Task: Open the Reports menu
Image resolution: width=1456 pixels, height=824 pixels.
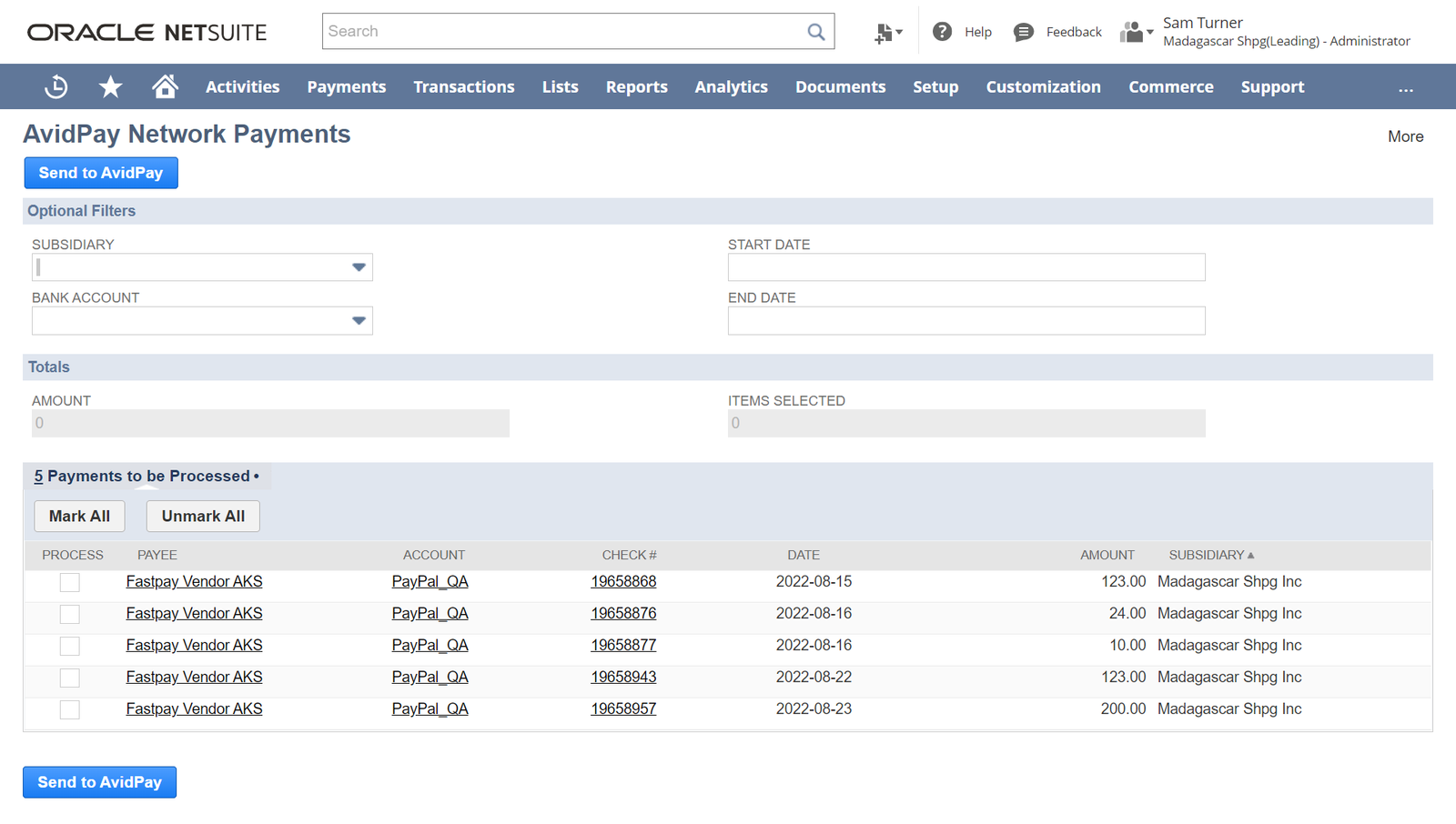Action: (637, 86)
